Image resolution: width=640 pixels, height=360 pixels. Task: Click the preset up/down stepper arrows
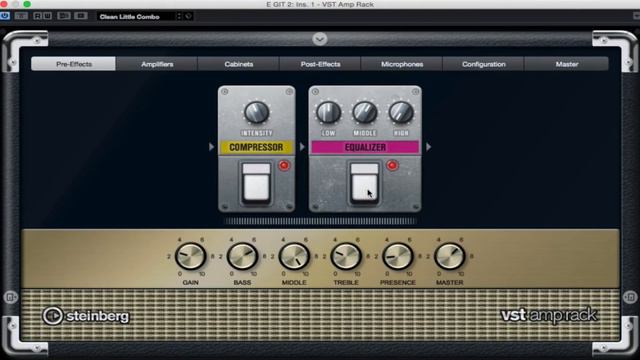(178, 16)
